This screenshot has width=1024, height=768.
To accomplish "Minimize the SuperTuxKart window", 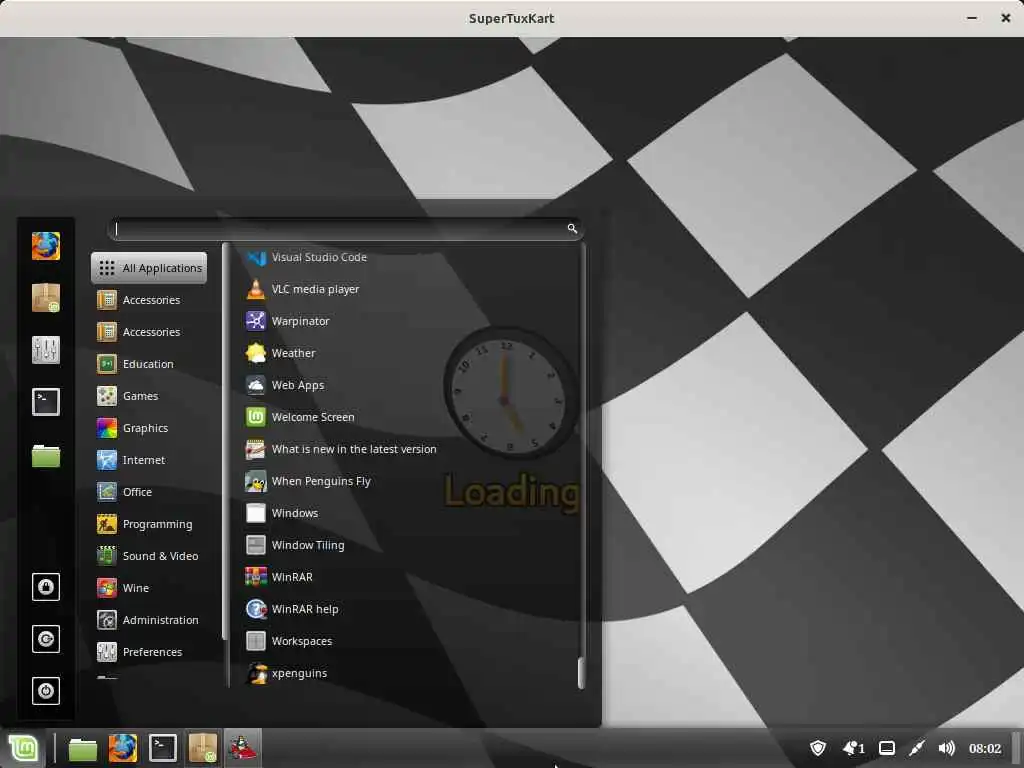I will click(x=972, y=18).
